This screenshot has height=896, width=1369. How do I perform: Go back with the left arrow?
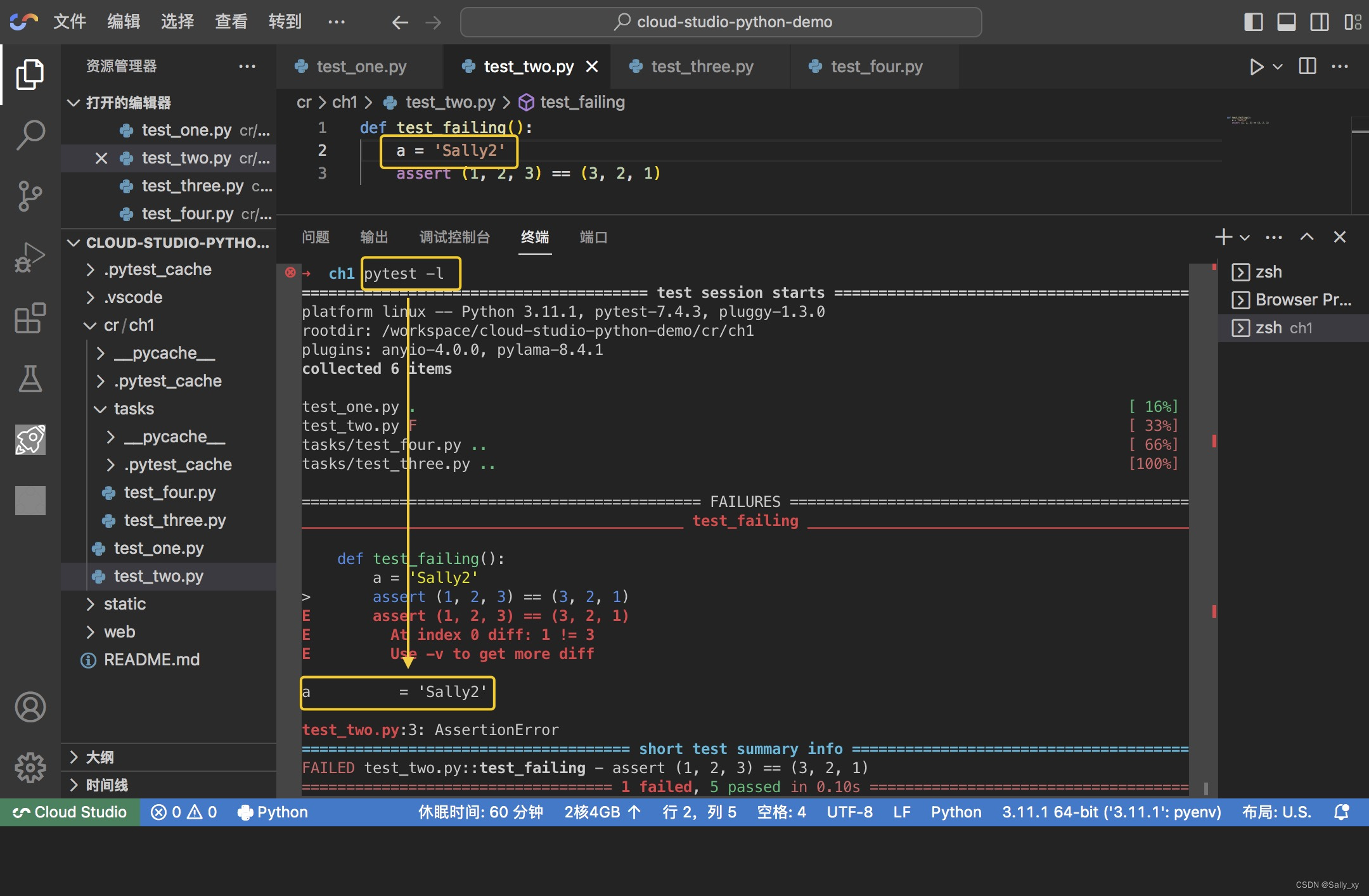(x=399, y=22)
